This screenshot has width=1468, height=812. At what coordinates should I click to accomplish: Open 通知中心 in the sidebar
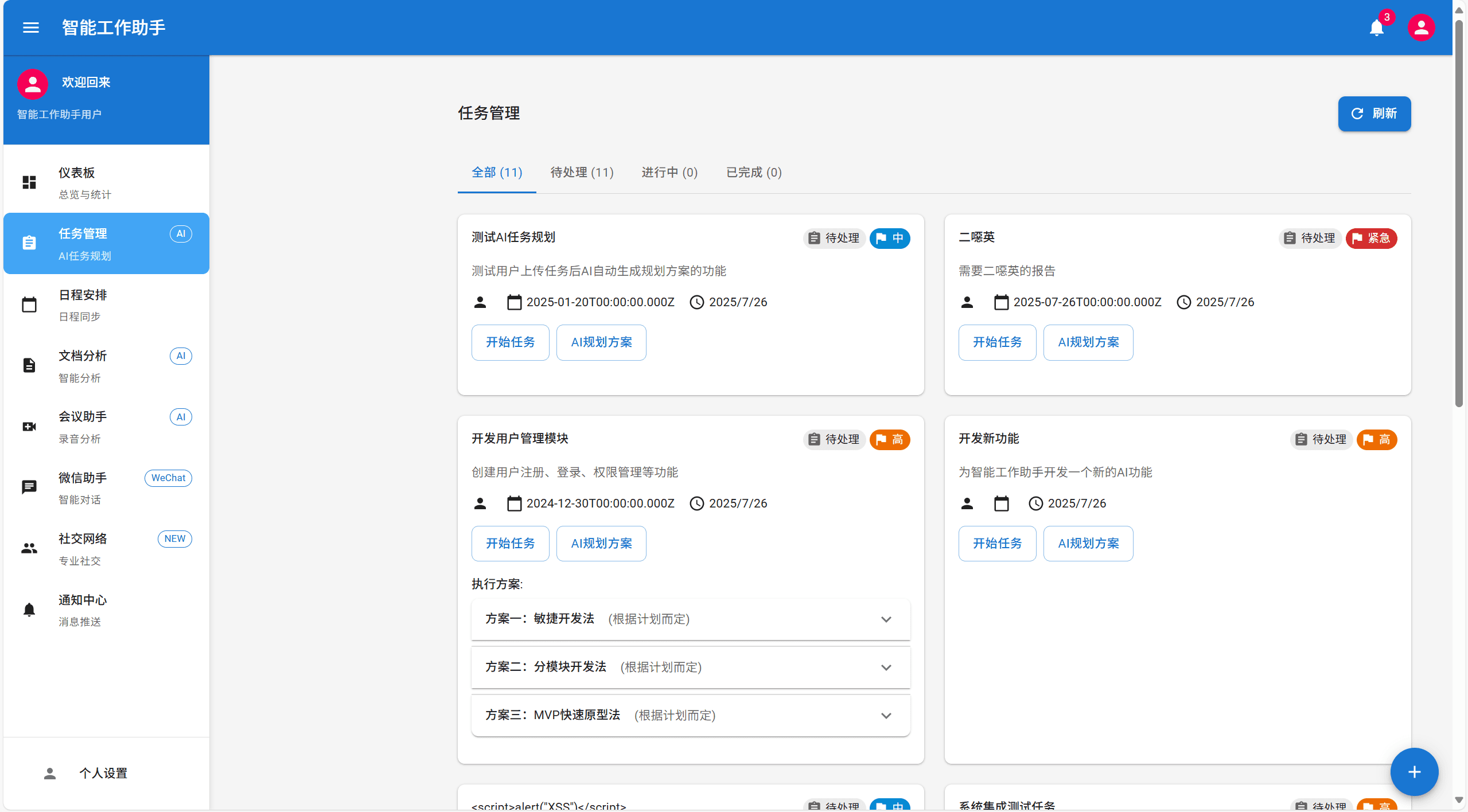106,610
